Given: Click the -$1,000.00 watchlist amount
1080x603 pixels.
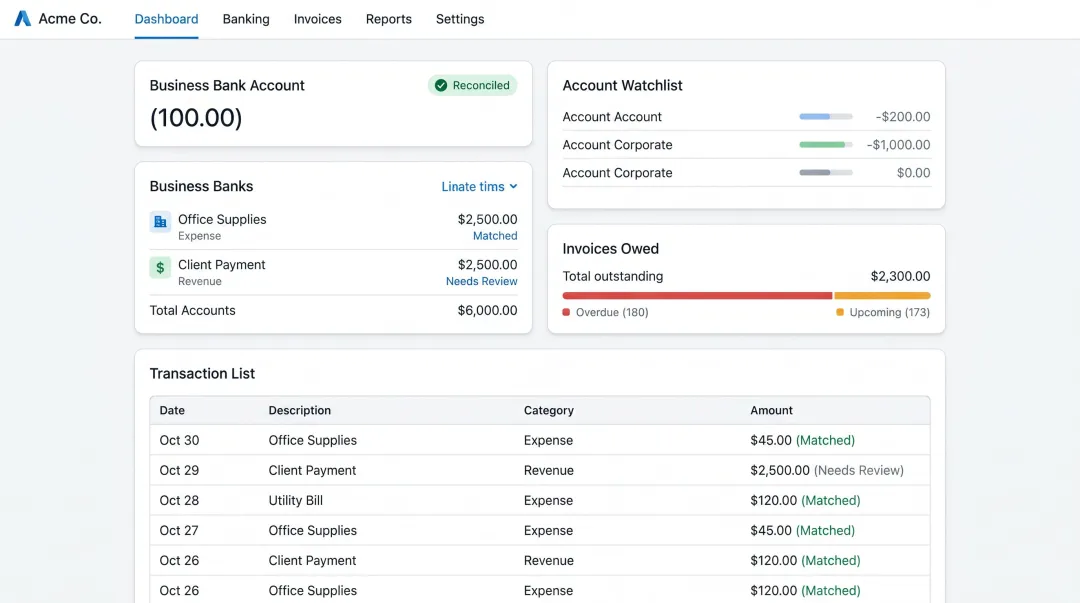Looking at the screenshot, I should 898,145.
